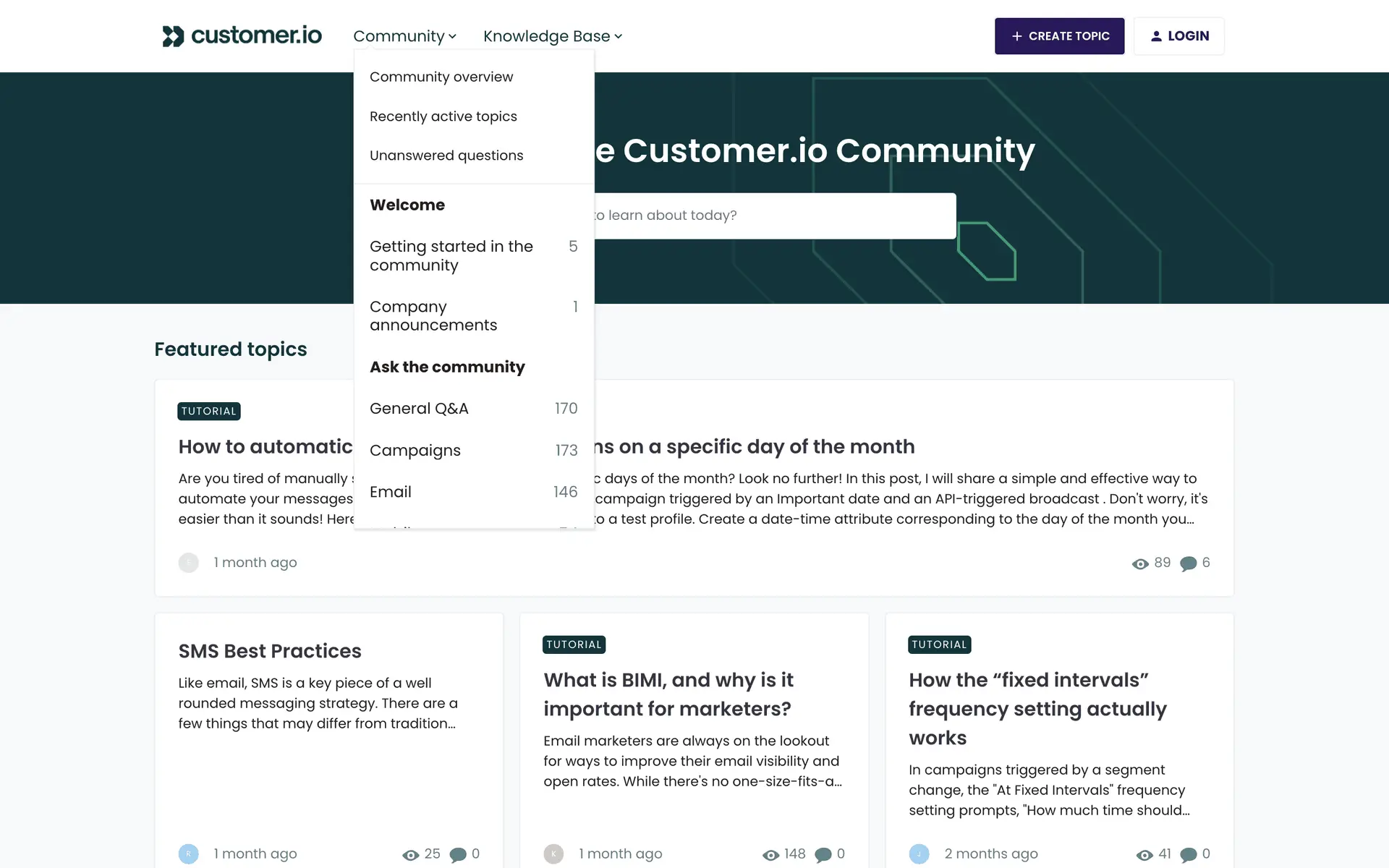1389x868 pixels.
Task: Click the customer.io logo
Action: point(242,35)
